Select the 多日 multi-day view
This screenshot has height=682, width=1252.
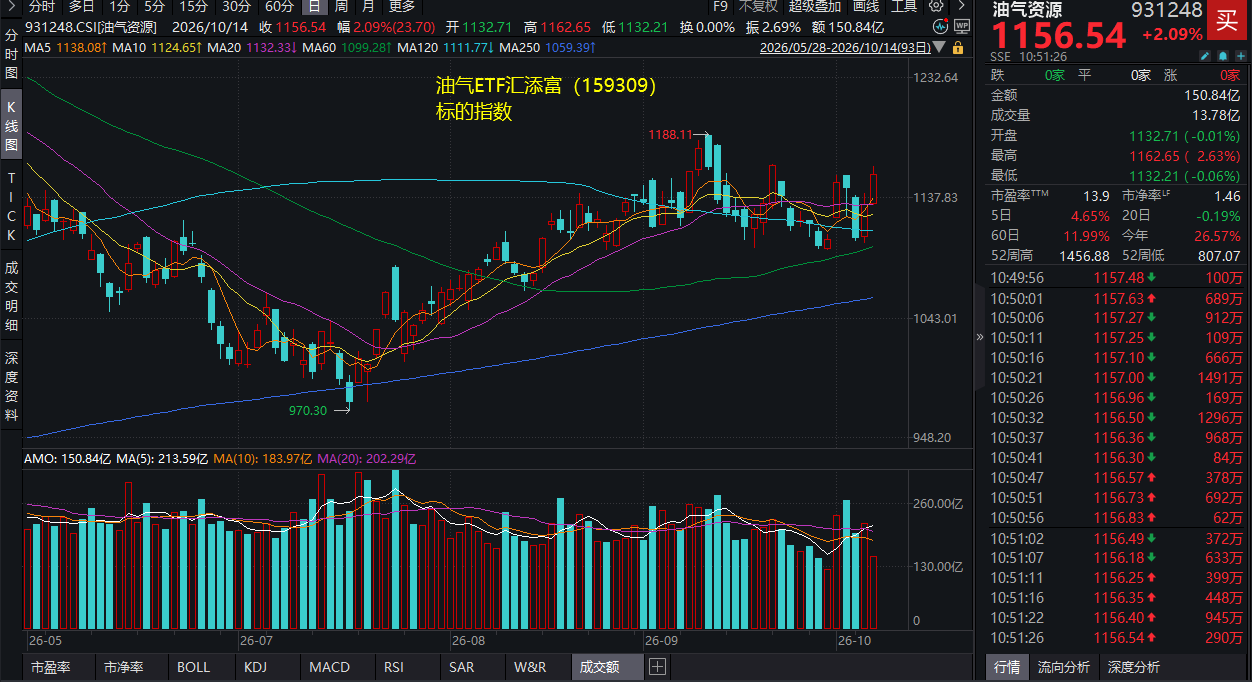coord(82,6)
